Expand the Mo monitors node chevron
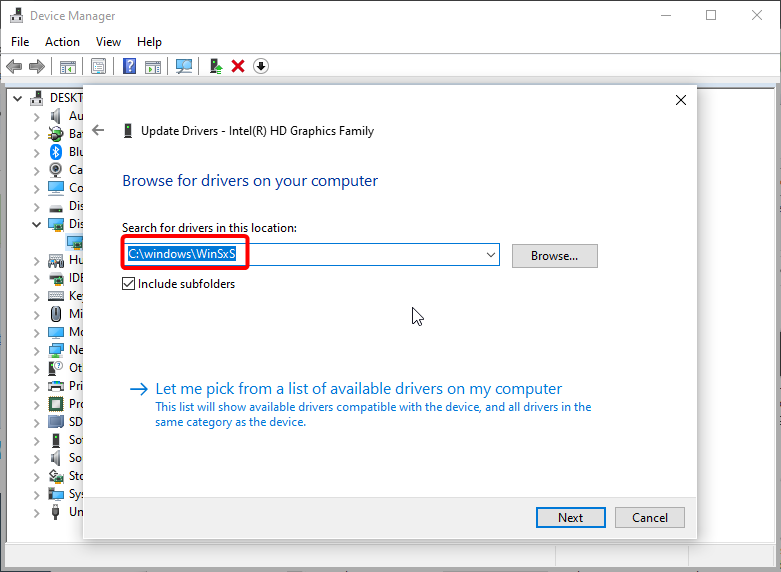This screenshot has width=781, height=572. pyautogui.click(x=36, y=332)
